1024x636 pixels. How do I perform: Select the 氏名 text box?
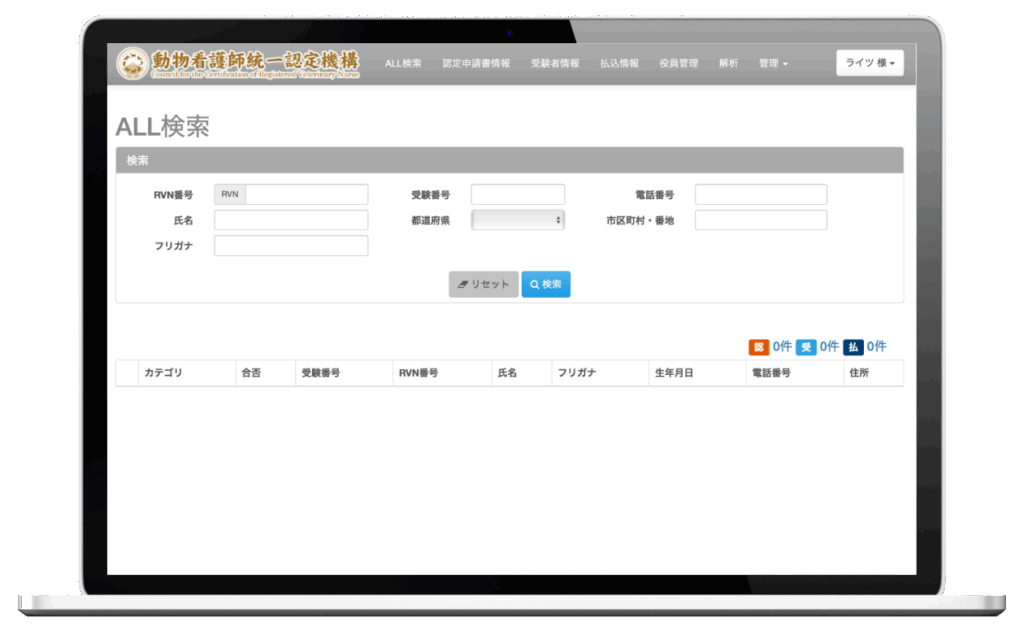291,220
